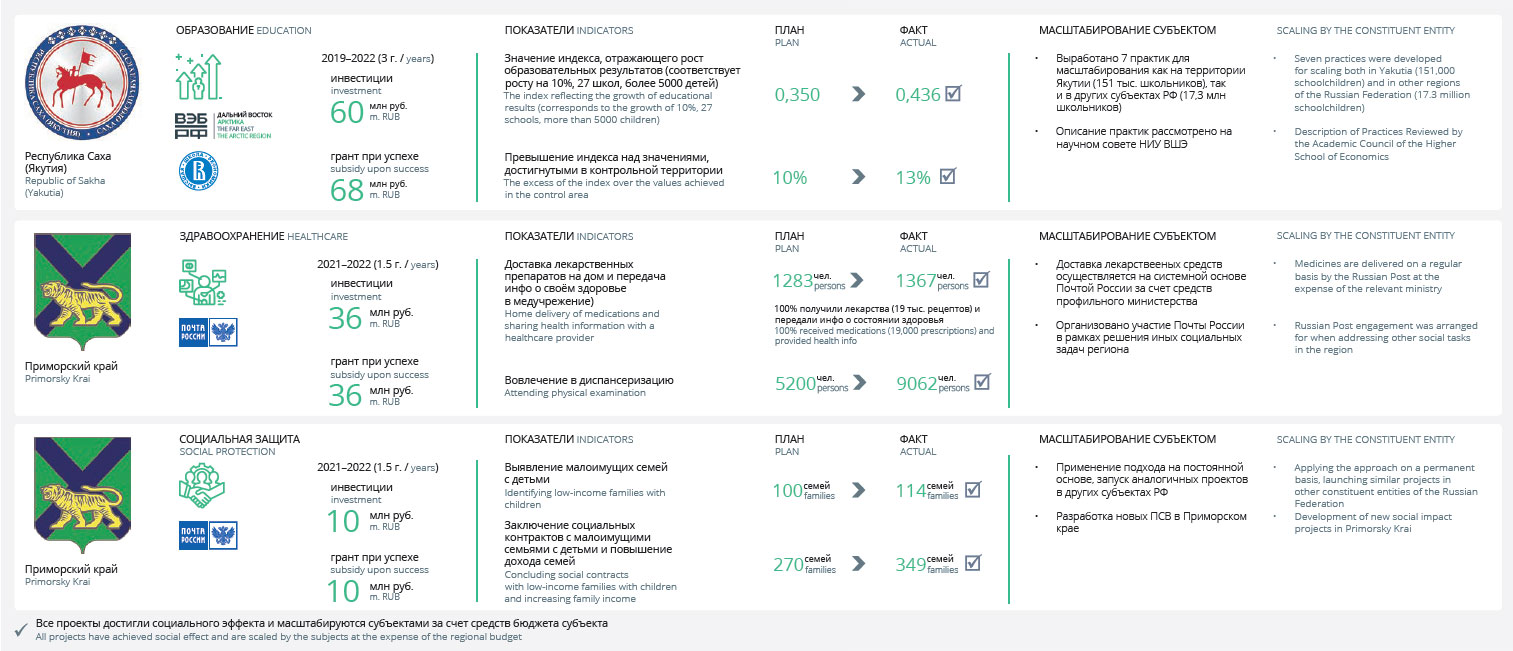
Task: Click the education growth arrows icon
Action: (199, 76)
